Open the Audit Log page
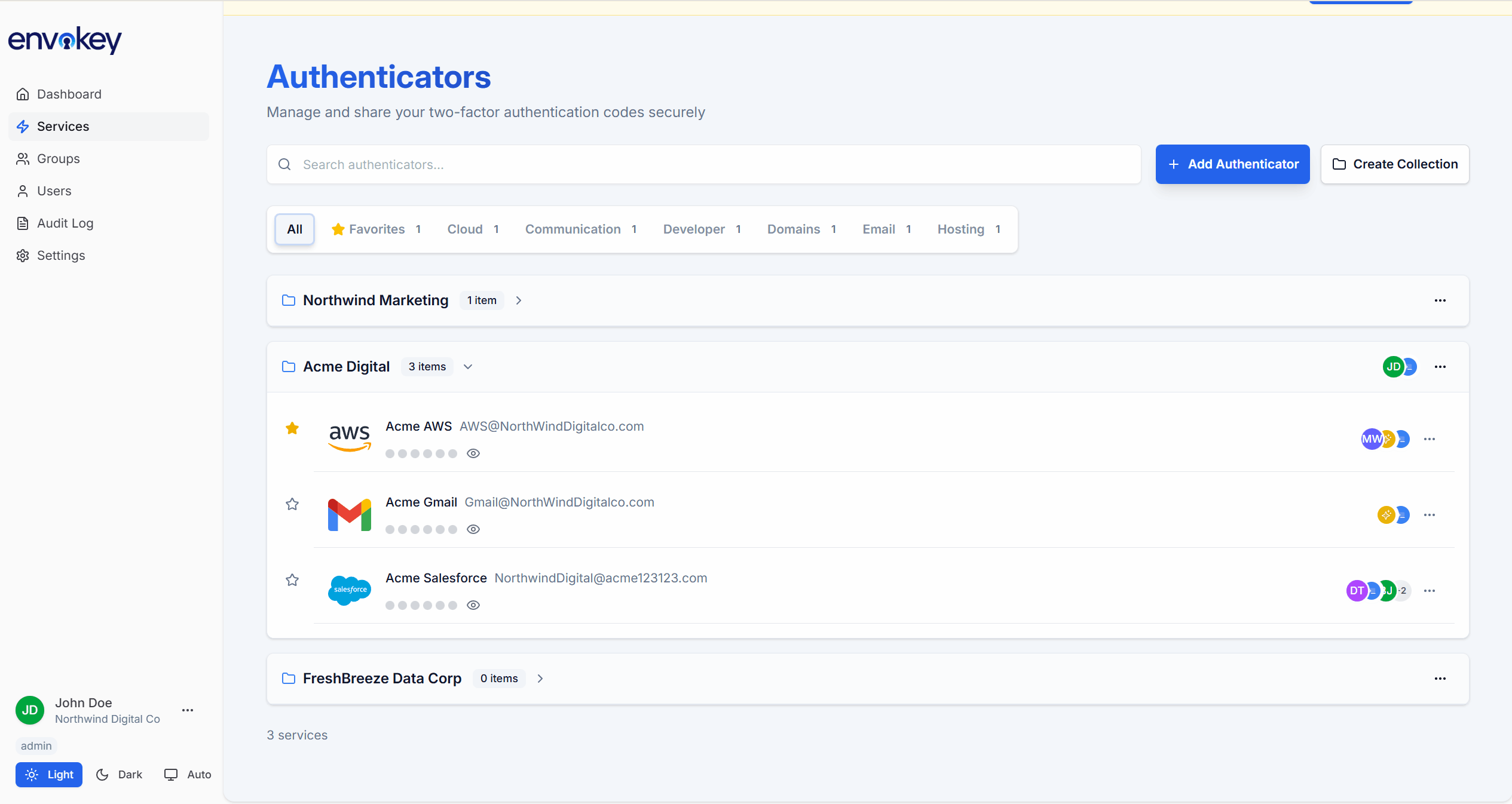The width and height of the screenshot is (1512, 804). click(109, 223)
